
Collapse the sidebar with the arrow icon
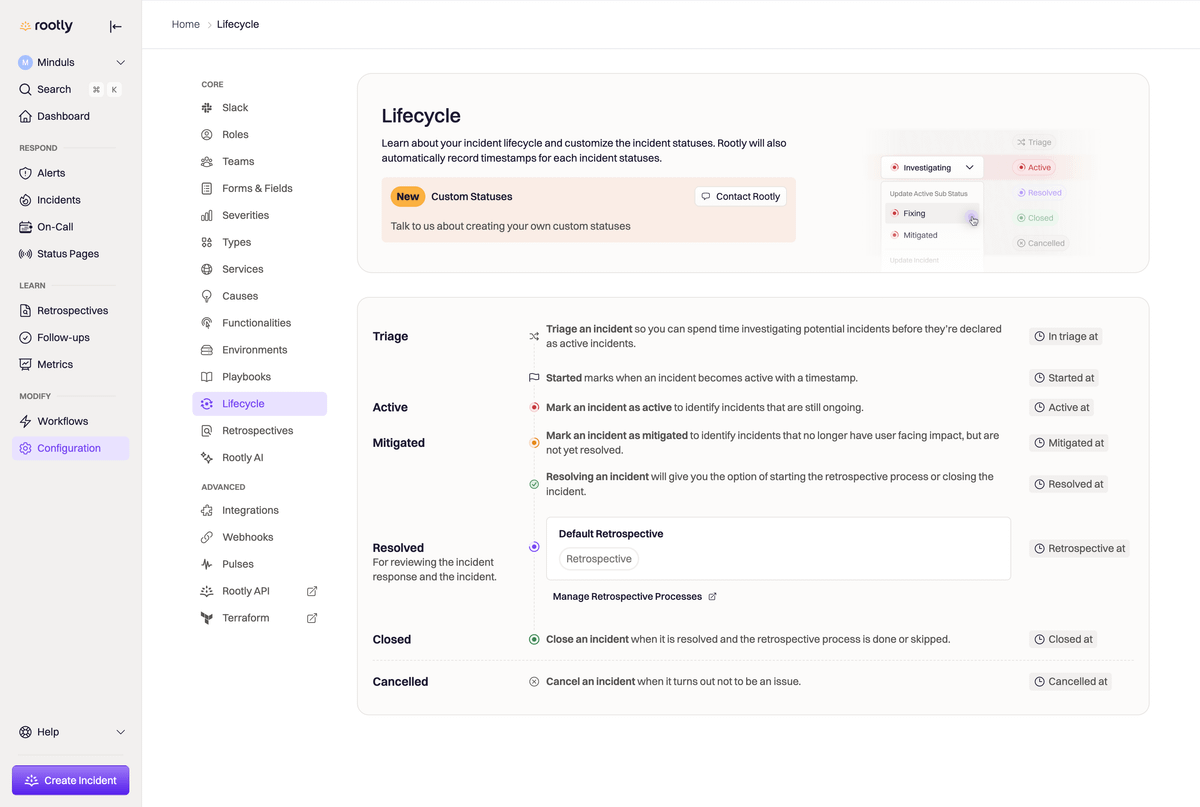coord(116,27)
